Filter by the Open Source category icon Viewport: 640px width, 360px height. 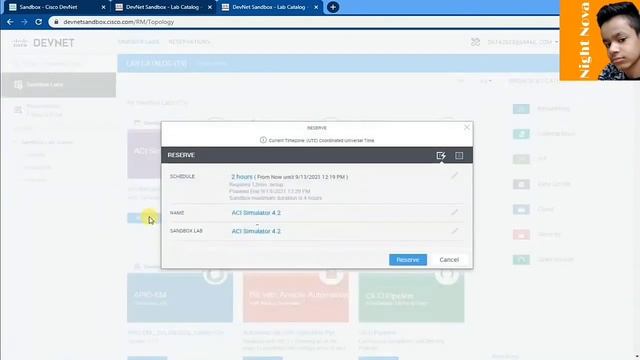coord(521,259)
